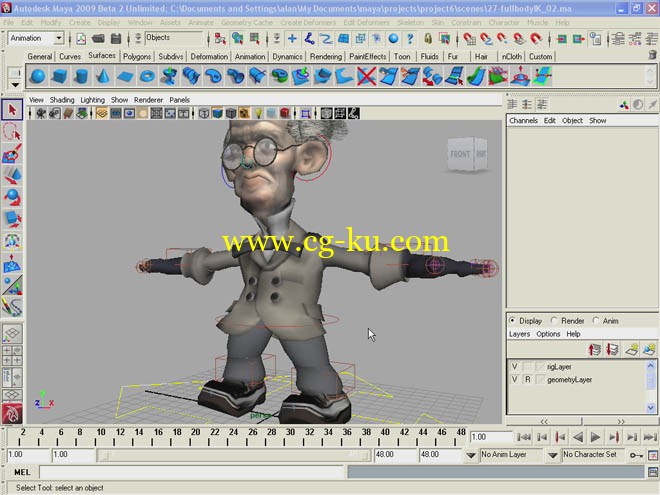Select the Display radio button

(512, 320)
